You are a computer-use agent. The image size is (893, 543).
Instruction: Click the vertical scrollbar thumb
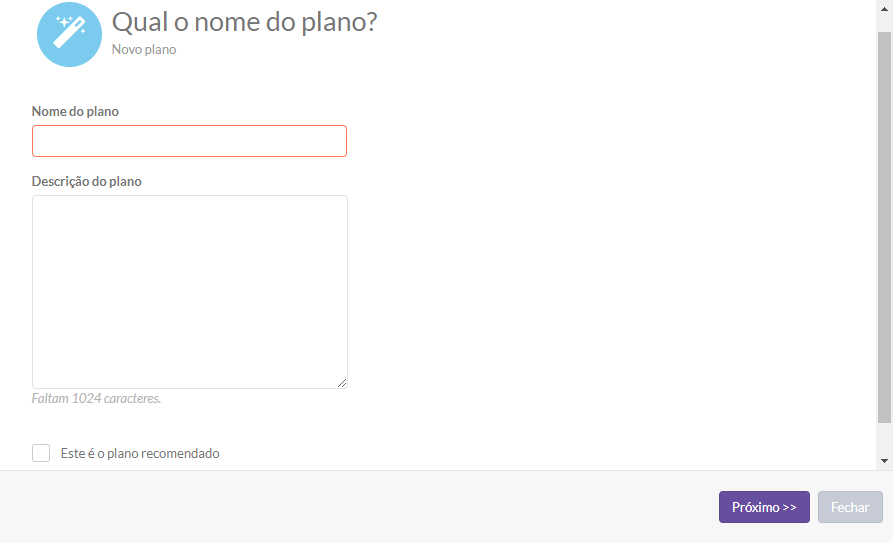click(x=884, y=227)
